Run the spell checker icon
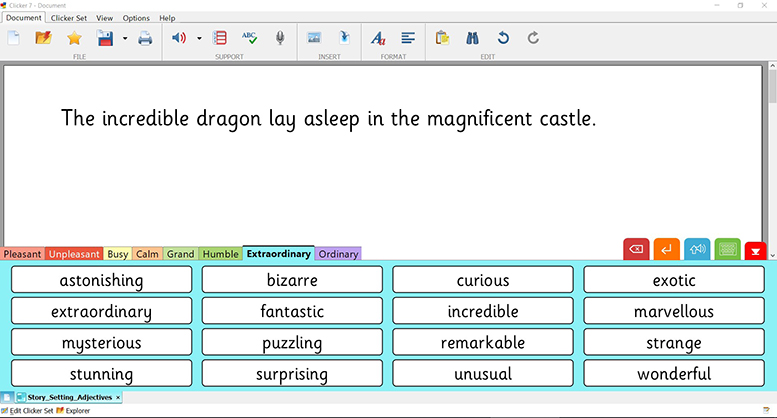This screenshot has height=418, width=777. [249, 38]
